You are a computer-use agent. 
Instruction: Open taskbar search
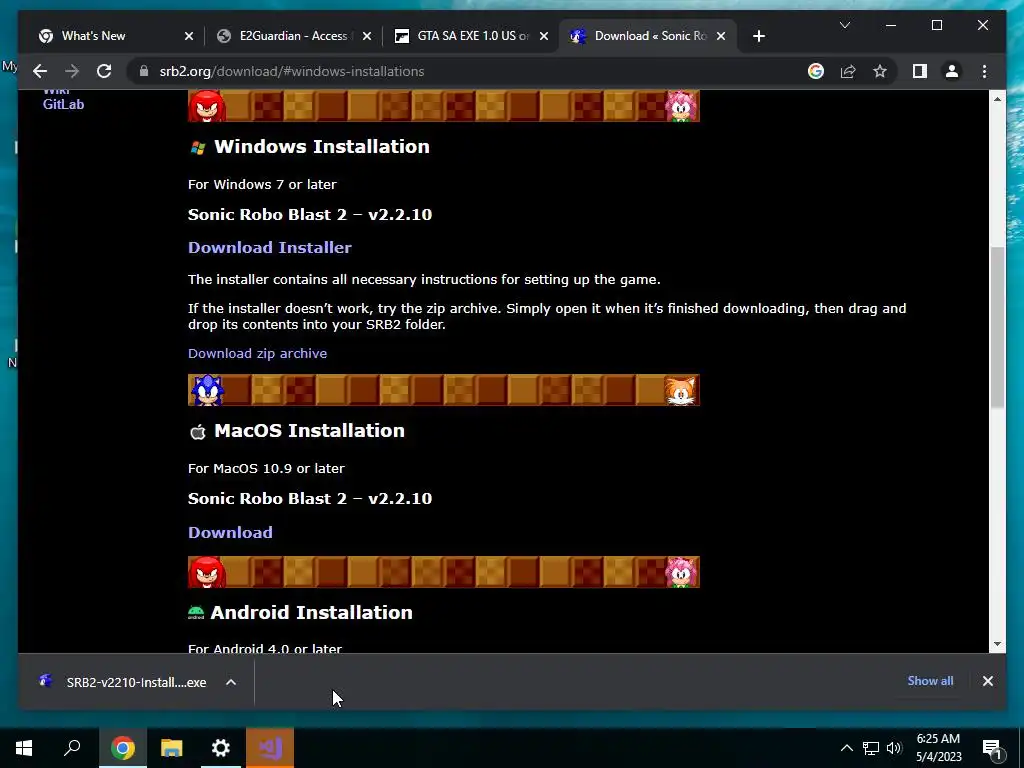(x=72, y=748)
